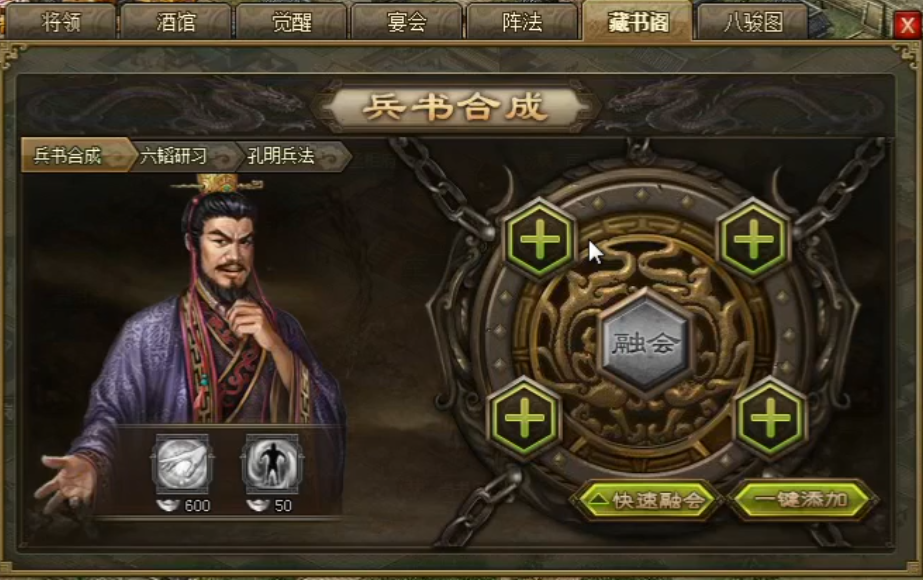Open the 宴会 tab
This screenshot has width=923, height=580.
click(407, 22)
